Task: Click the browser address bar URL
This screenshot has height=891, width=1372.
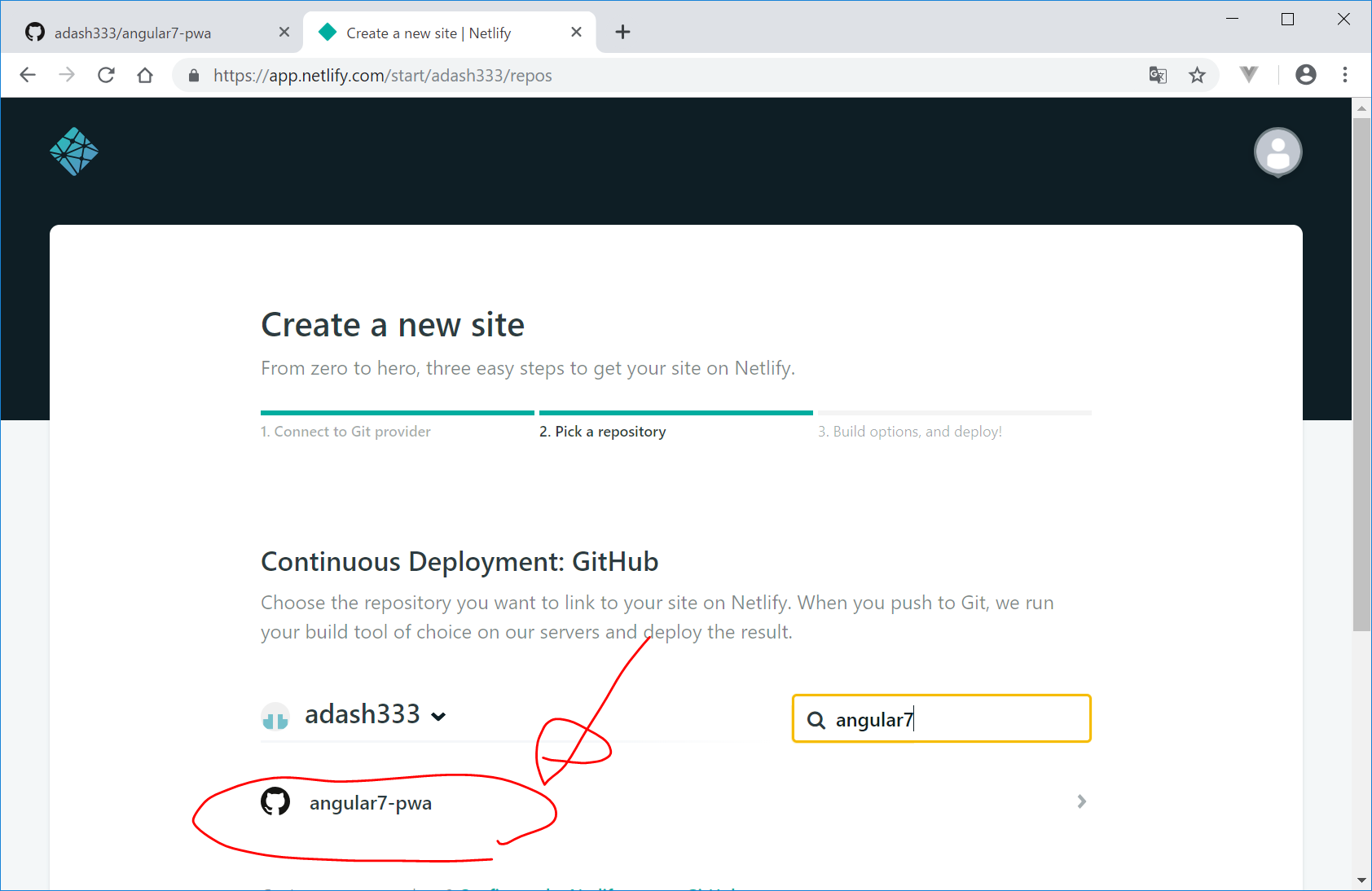Action: pyautogui.click(x=382, y=76)
